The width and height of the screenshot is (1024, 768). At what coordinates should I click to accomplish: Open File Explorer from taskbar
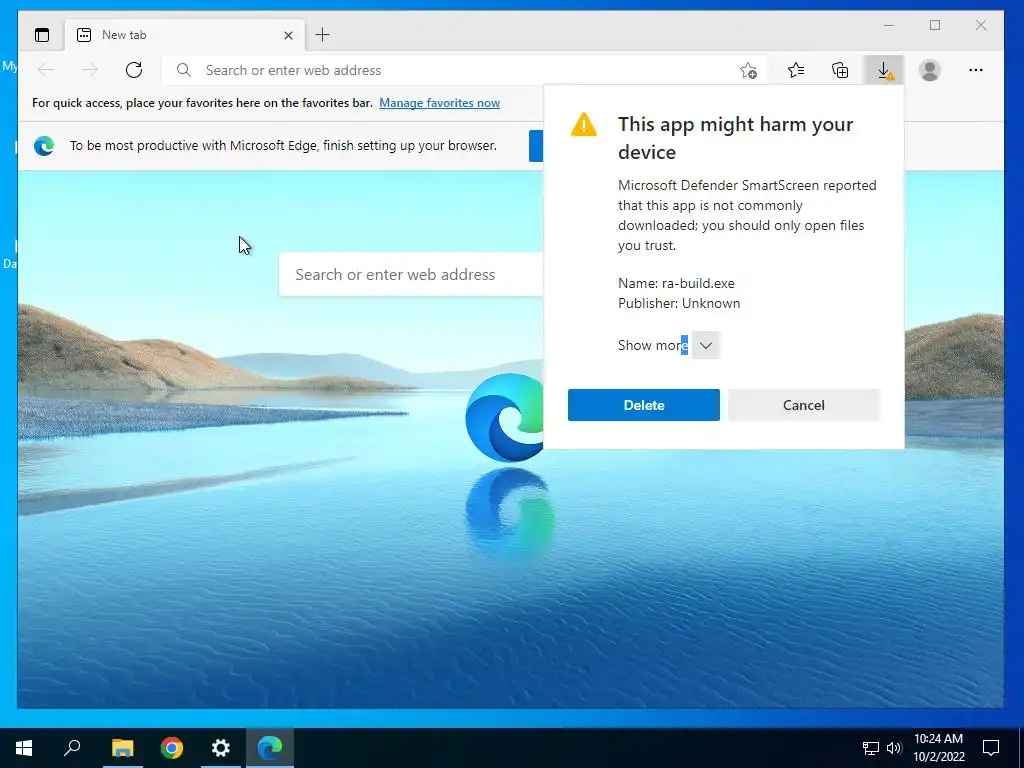122,748
